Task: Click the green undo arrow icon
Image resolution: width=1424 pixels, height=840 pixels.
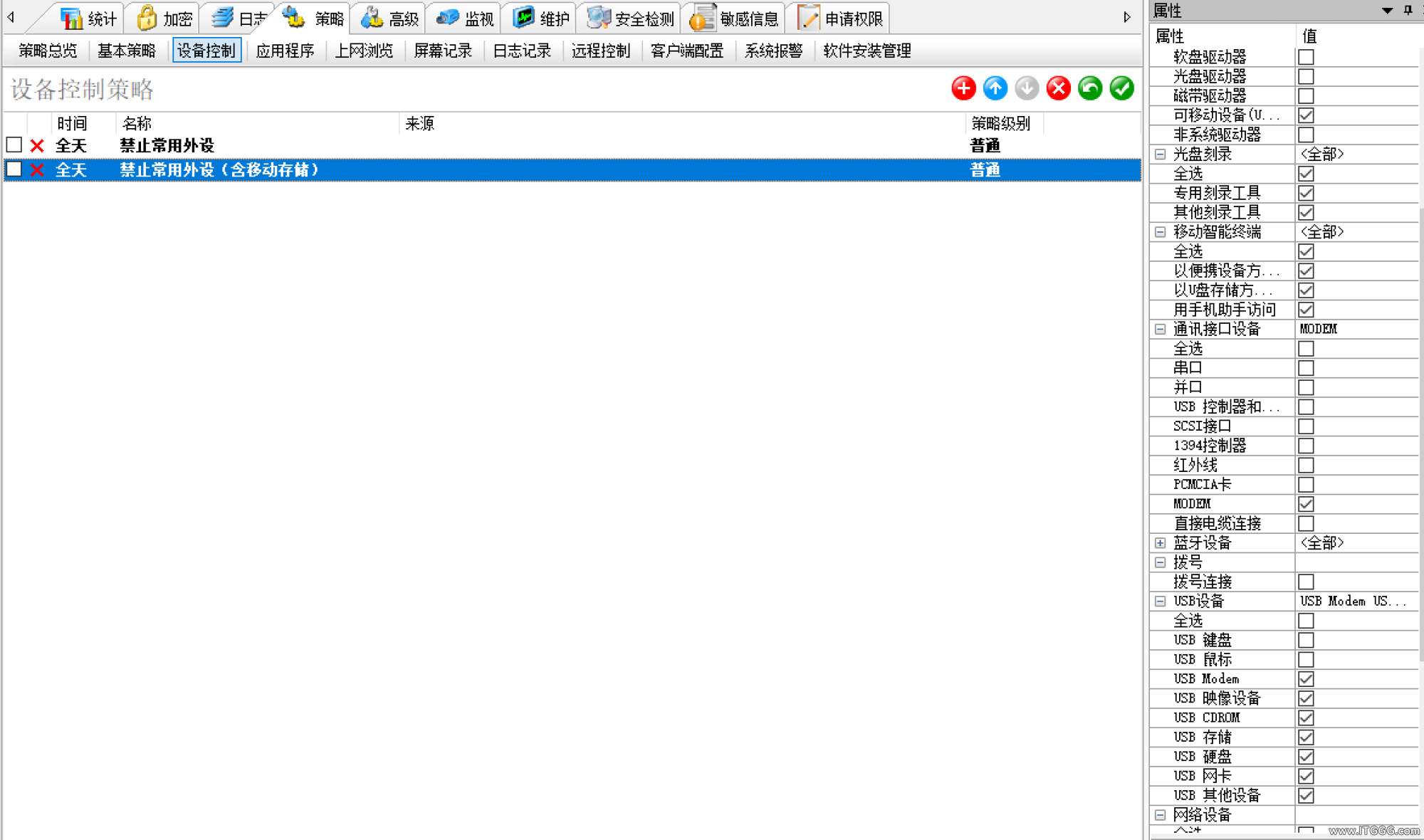Action: (1090, 88)
